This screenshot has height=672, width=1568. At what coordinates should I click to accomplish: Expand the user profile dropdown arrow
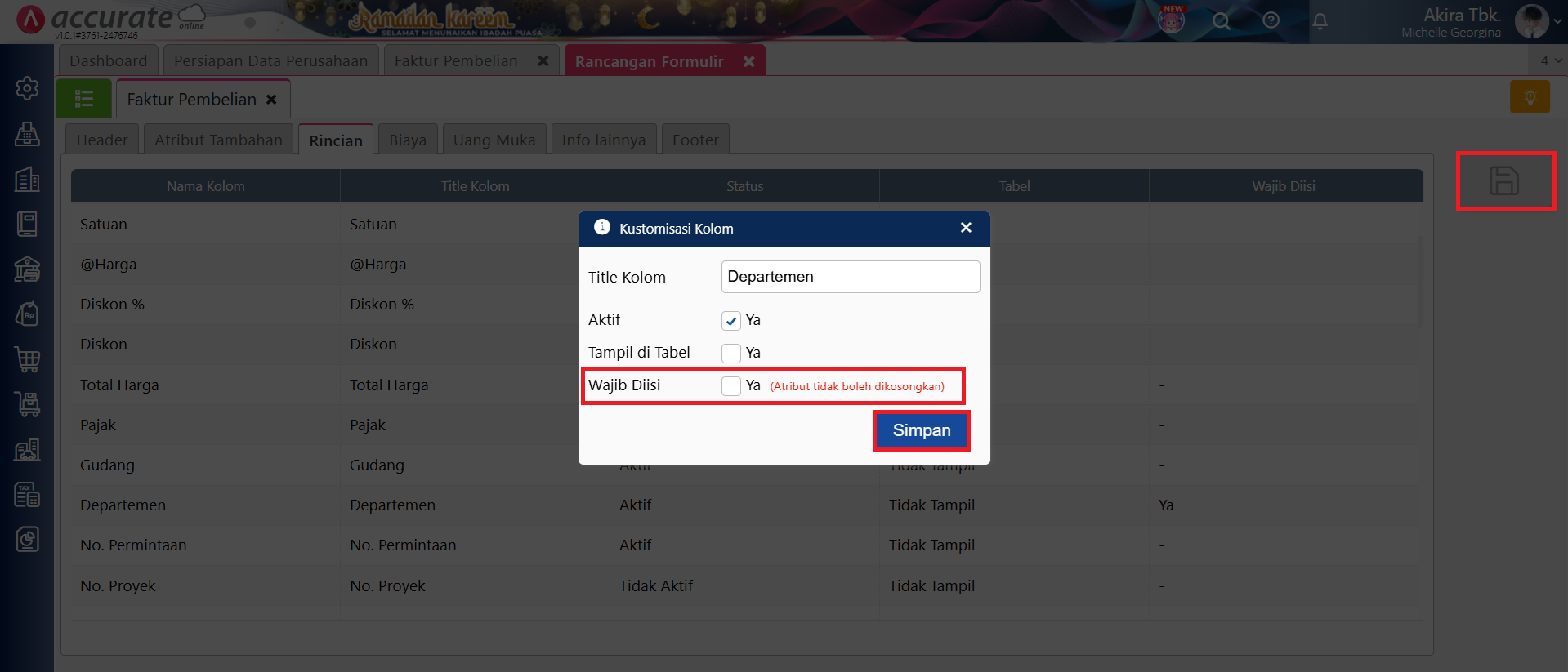[1557, 21]
